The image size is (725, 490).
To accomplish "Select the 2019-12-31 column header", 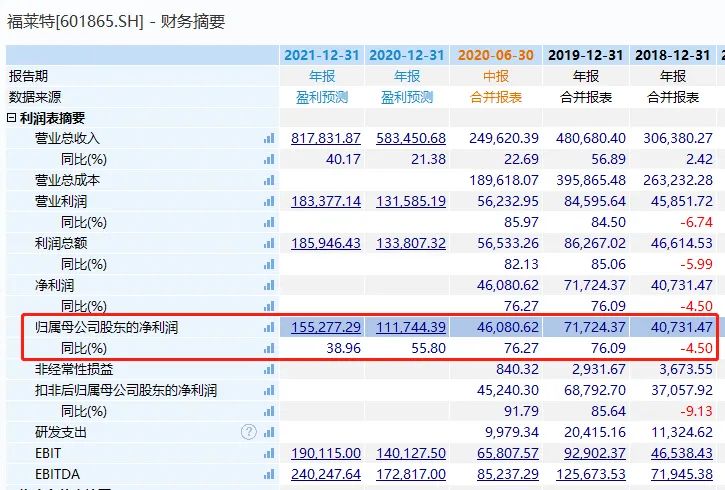I will pos(586,55).
